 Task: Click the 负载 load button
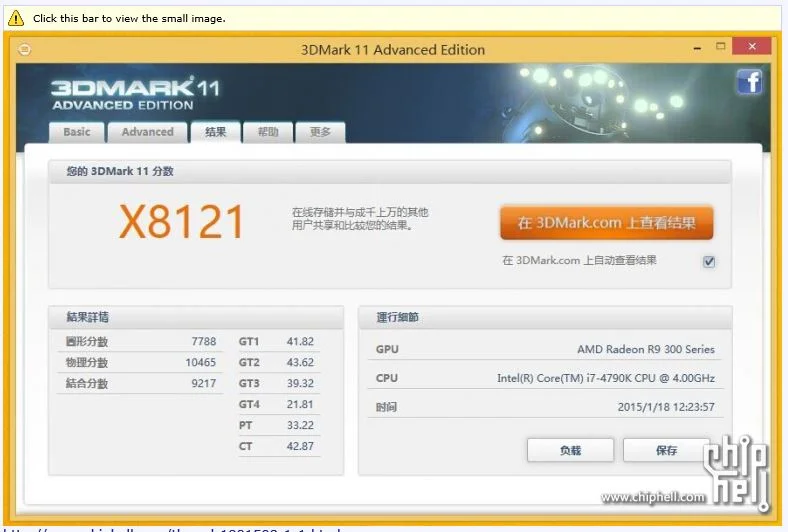pyautogui.click(x=570, y=450)
